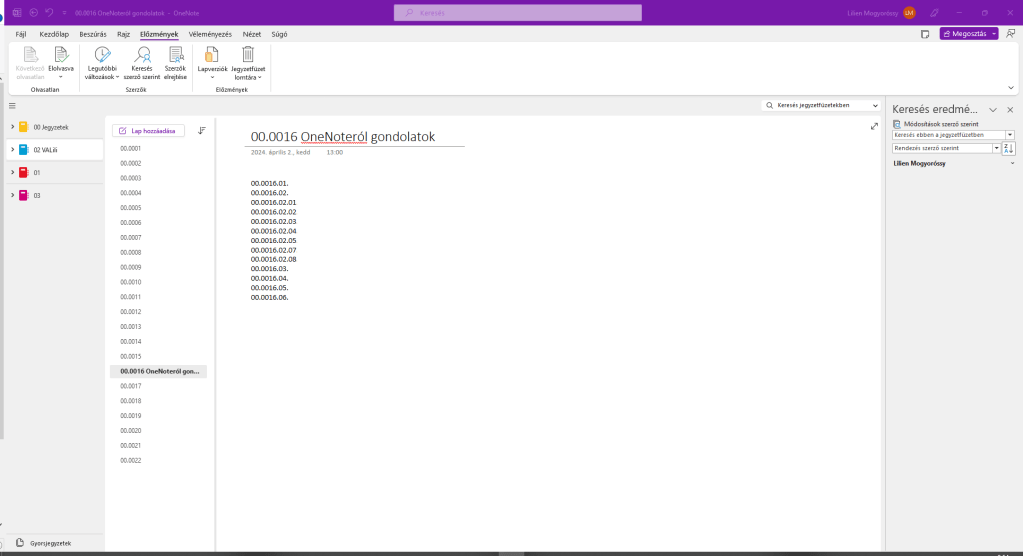Toggle the Z-A sort order button
The width and height of the screenshot is (1023, 556).
[1009, 148]
